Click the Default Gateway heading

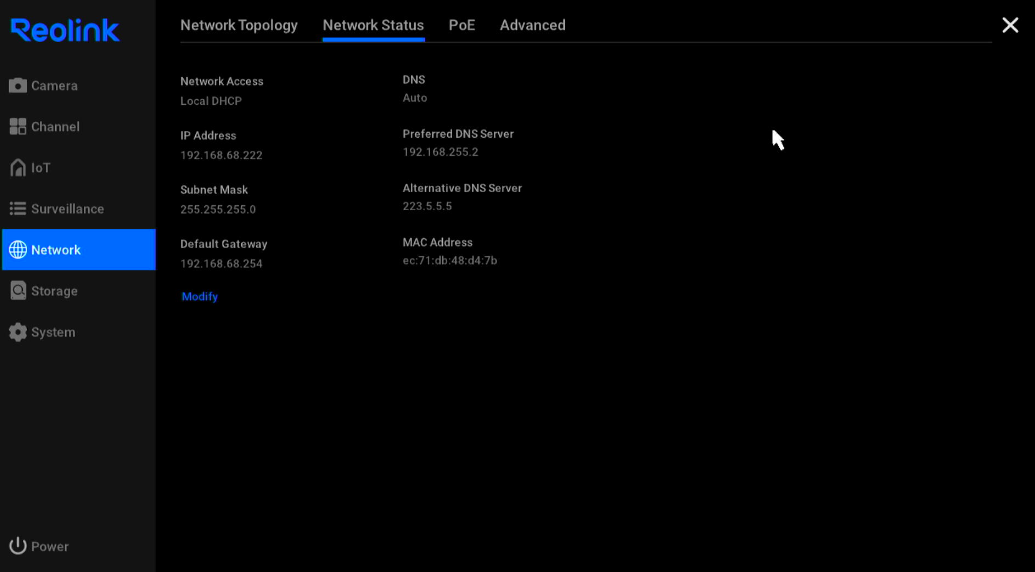[224, 243]
